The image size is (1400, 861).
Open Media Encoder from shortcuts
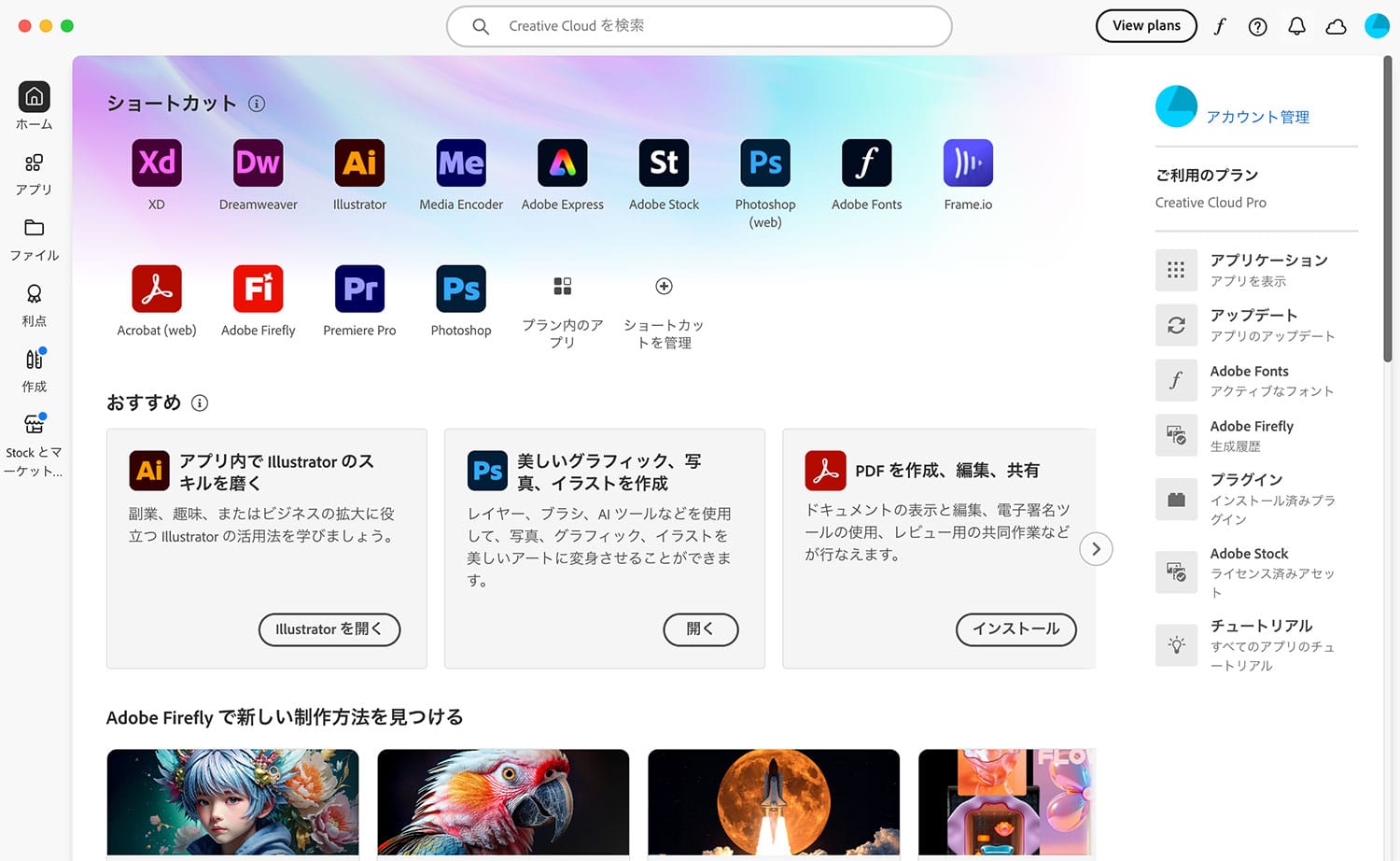(x=460, y=163)
